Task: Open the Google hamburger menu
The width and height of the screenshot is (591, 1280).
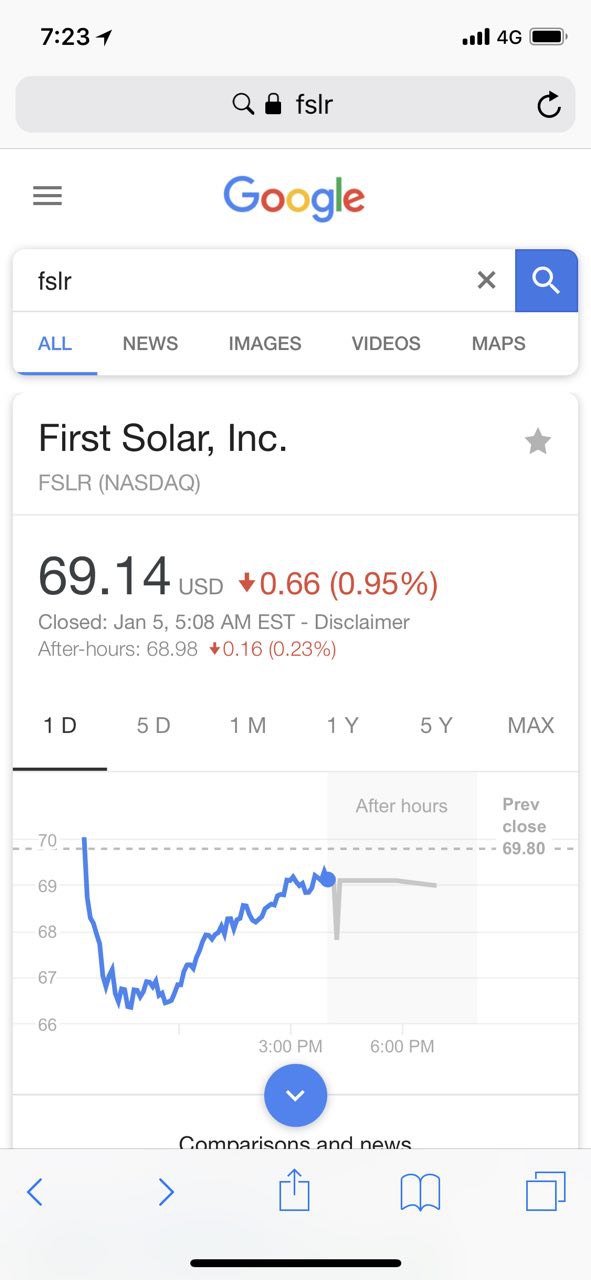Action: (47, 196)
